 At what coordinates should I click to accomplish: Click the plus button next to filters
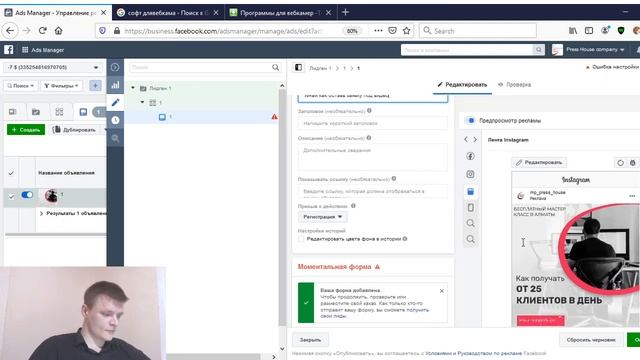pos(95,85)
